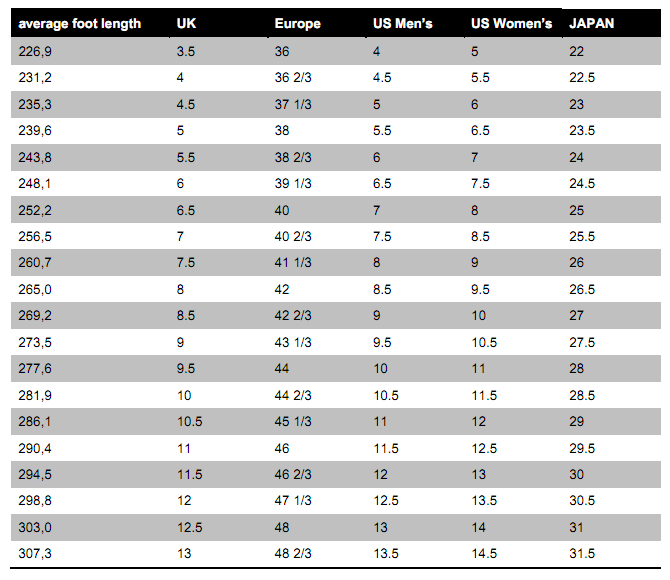Viewport: 670px width, 580px height.
Task: Click Europe size 41 1/3 cell
Action: (x=293, y=262)
